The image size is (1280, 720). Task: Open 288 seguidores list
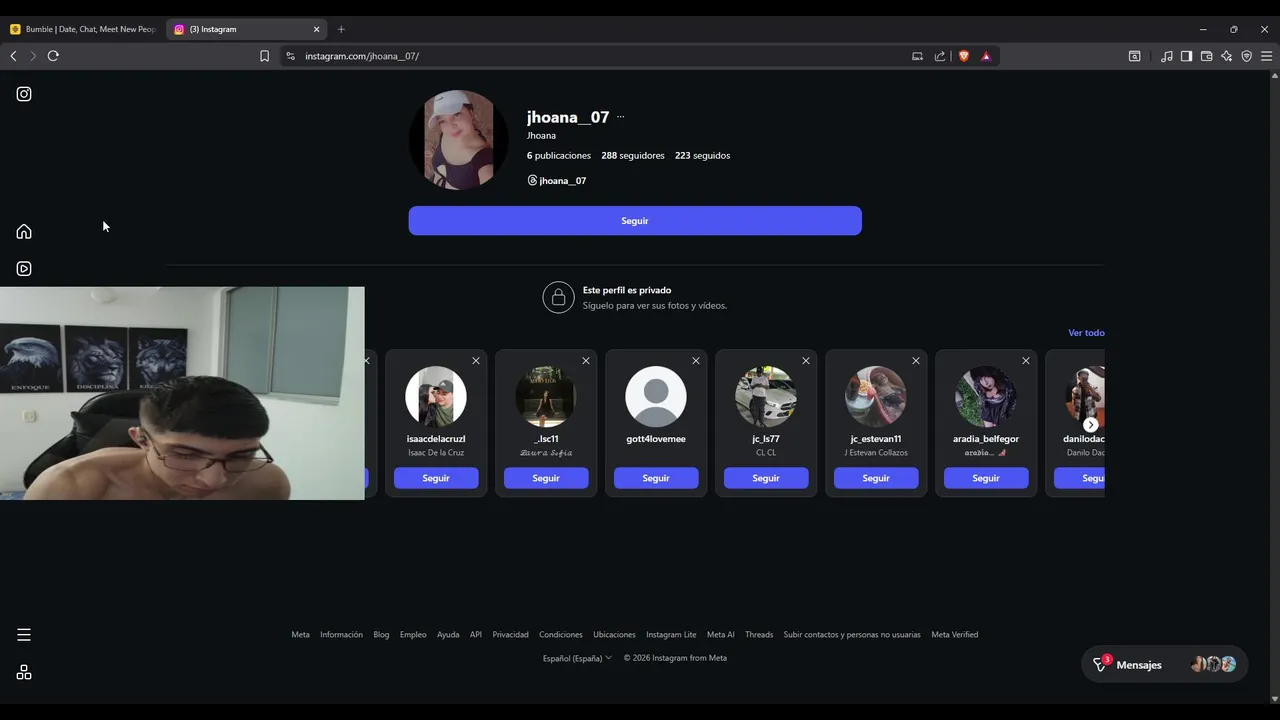632,156
